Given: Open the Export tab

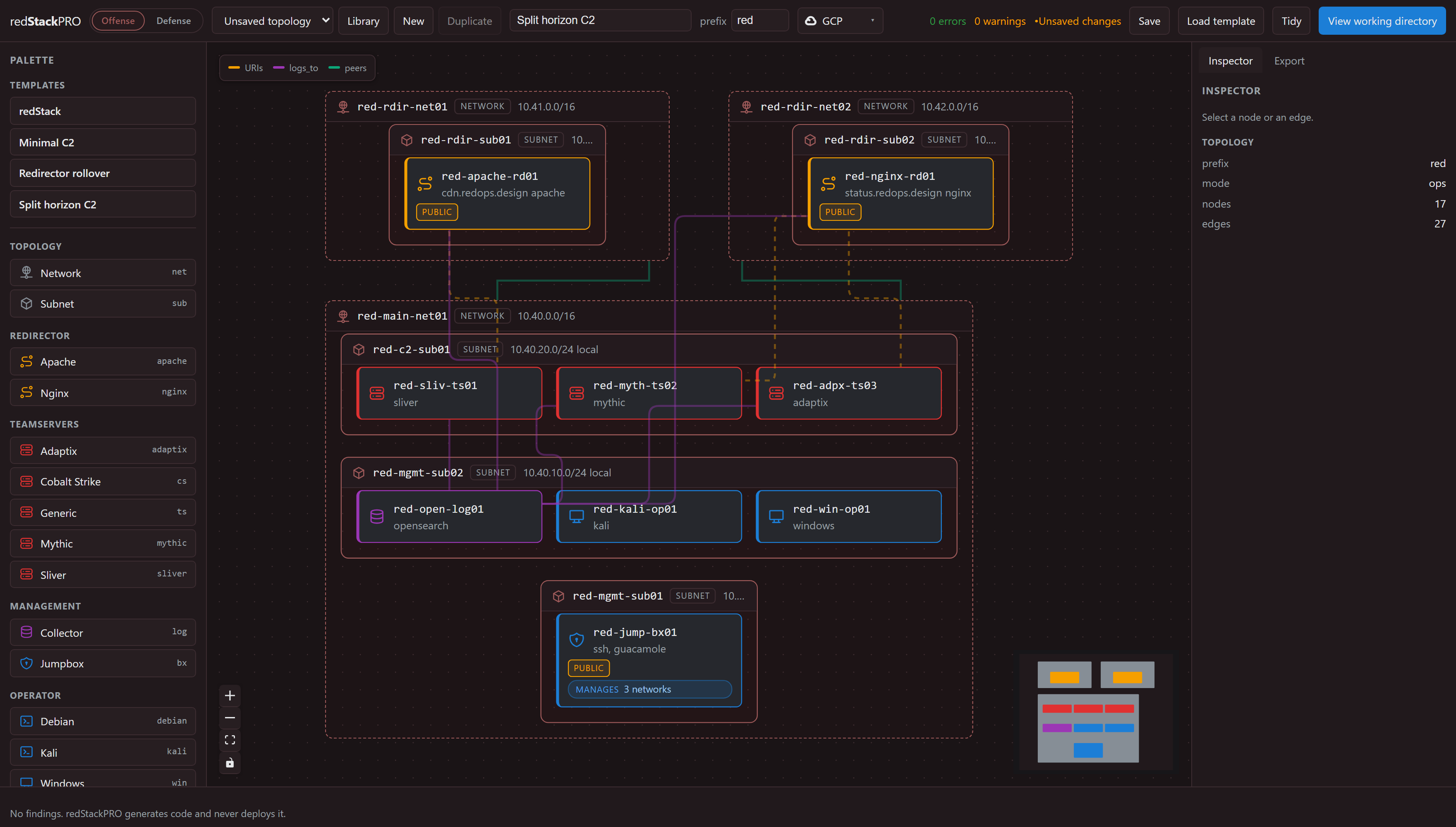Looking at the screenshot, I should point(1289,61).
